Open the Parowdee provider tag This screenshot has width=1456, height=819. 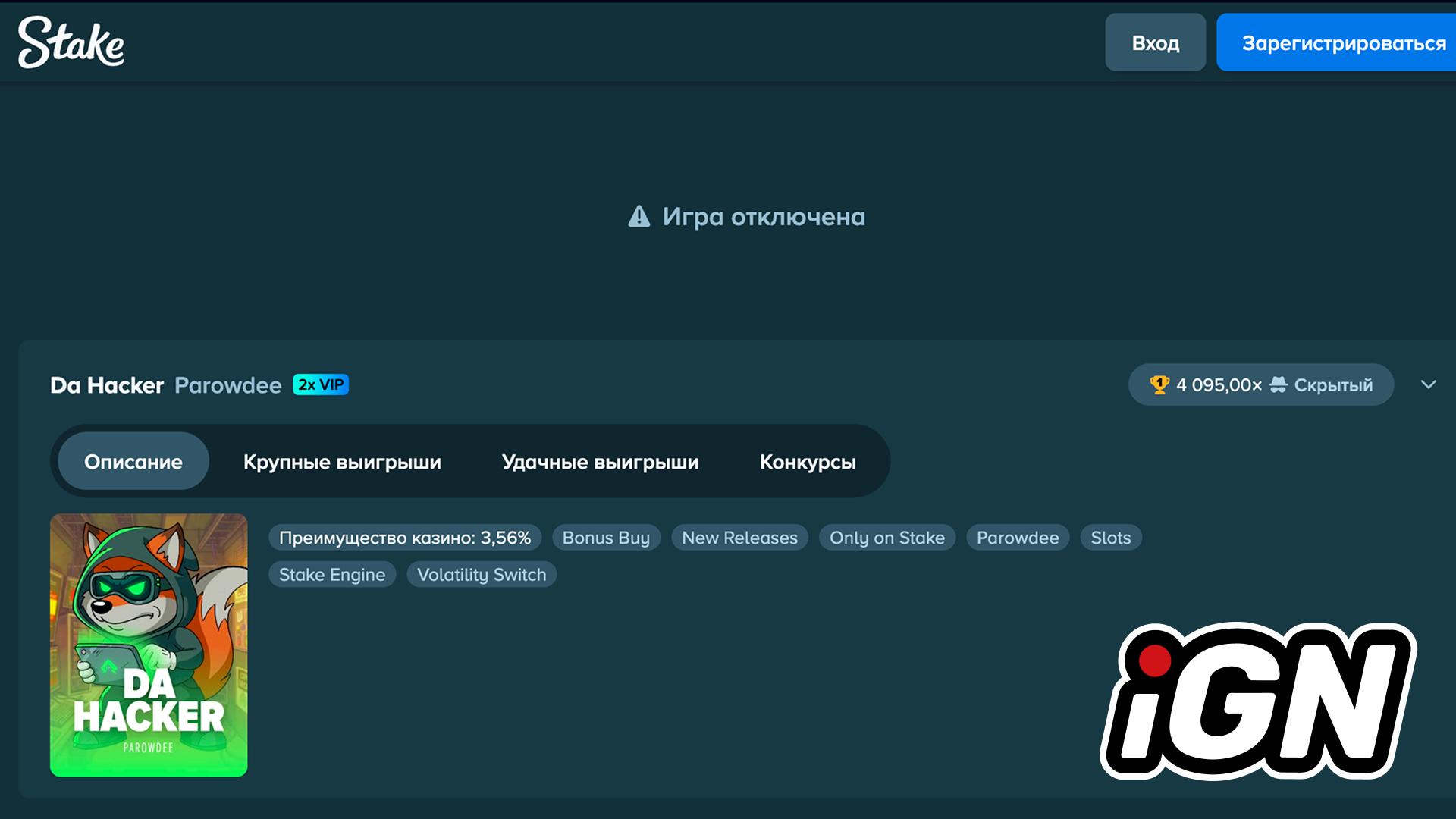pyautogui.click(x=1018, y=538)
